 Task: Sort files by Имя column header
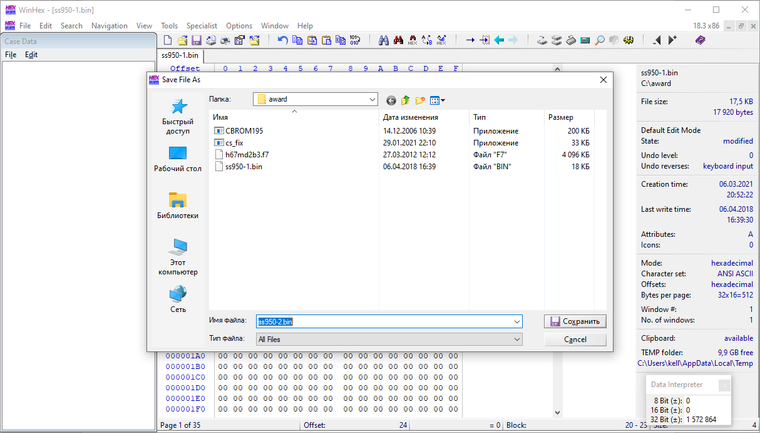click(x=294, y=117)
